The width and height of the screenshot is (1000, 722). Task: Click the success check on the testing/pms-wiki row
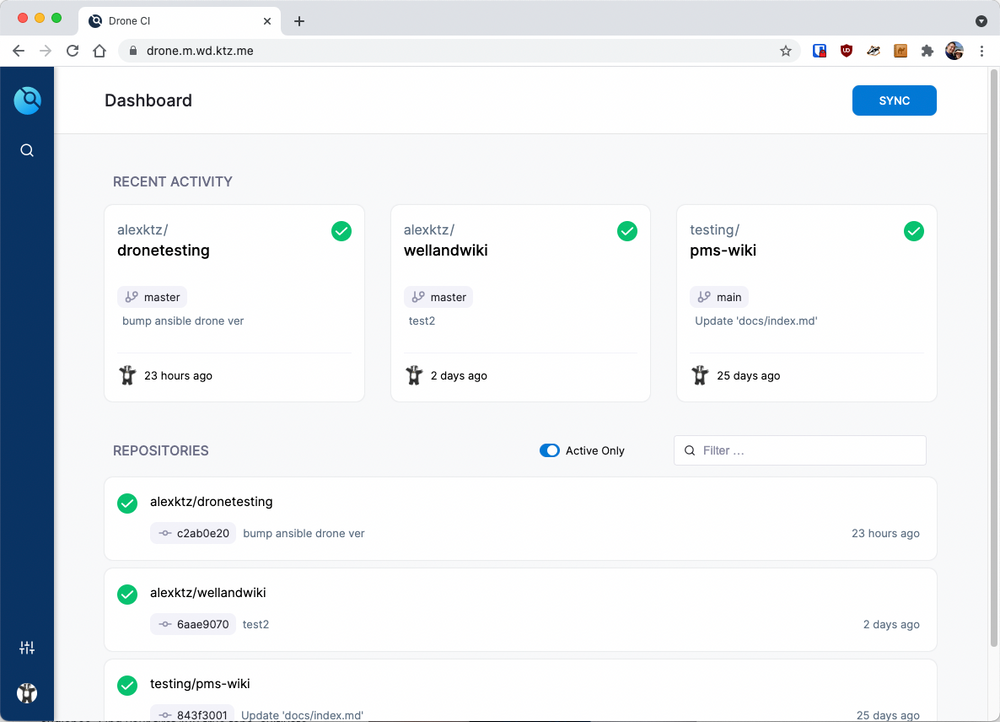pos(127,685)
